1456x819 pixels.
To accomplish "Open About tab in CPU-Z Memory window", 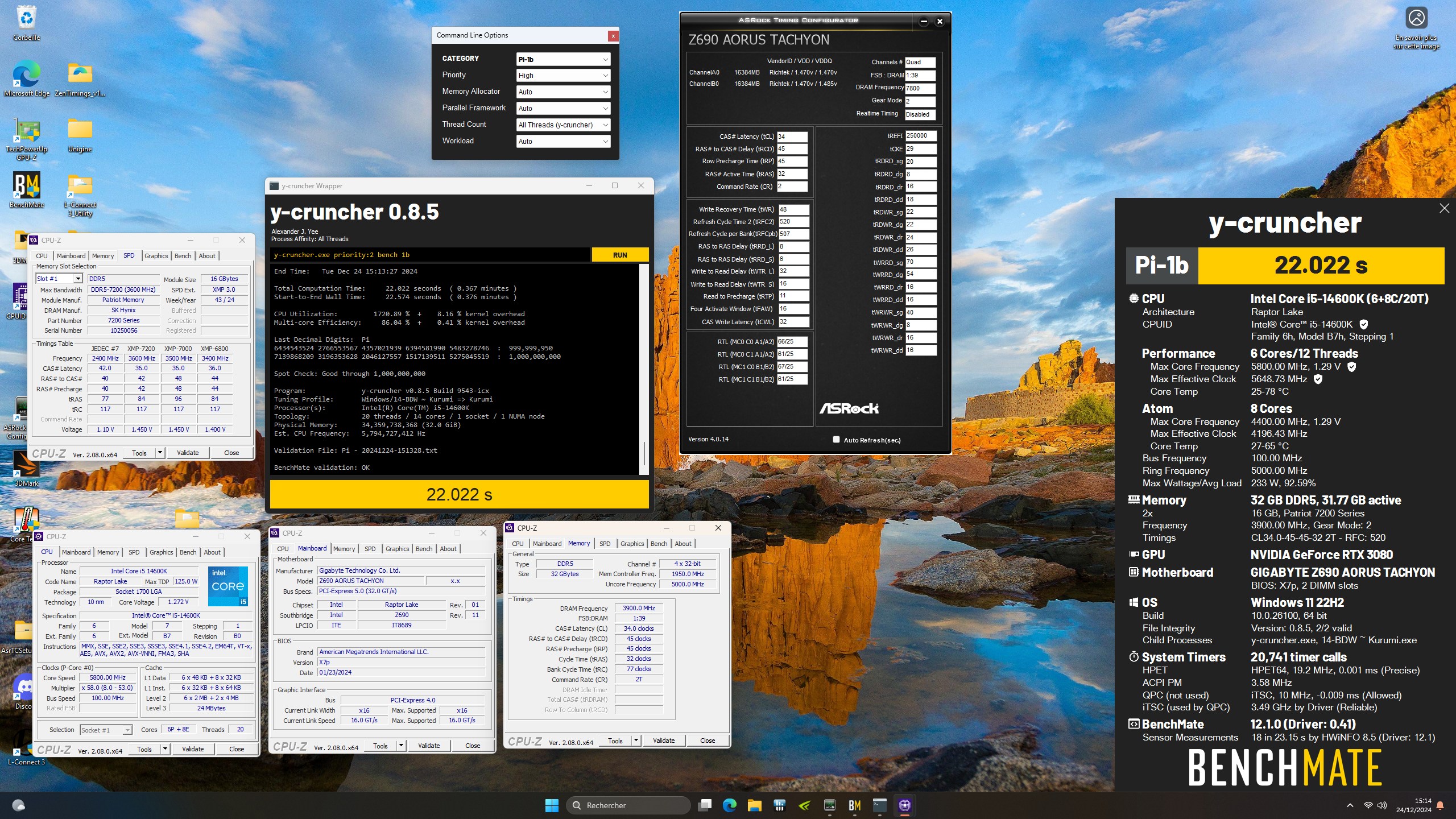I will 683,544.
